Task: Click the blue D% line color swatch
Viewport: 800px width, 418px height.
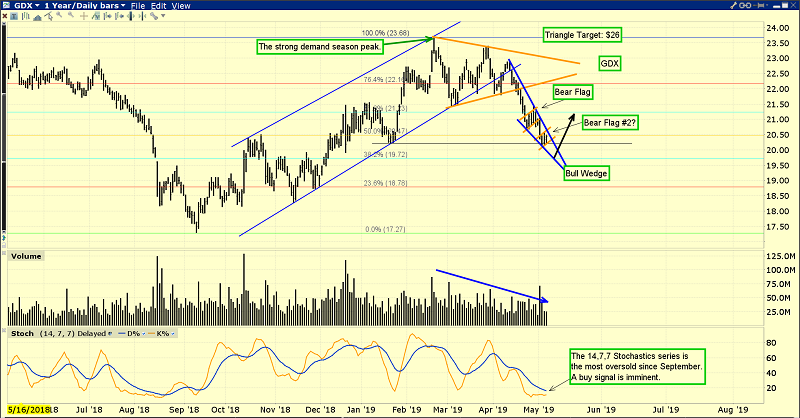Action: [x=121, y=333]
